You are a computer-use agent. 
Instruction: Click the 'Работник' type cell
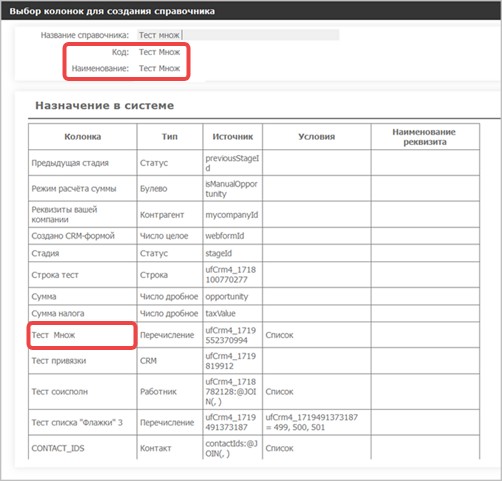pyautogui.click(x=170, y=392)
